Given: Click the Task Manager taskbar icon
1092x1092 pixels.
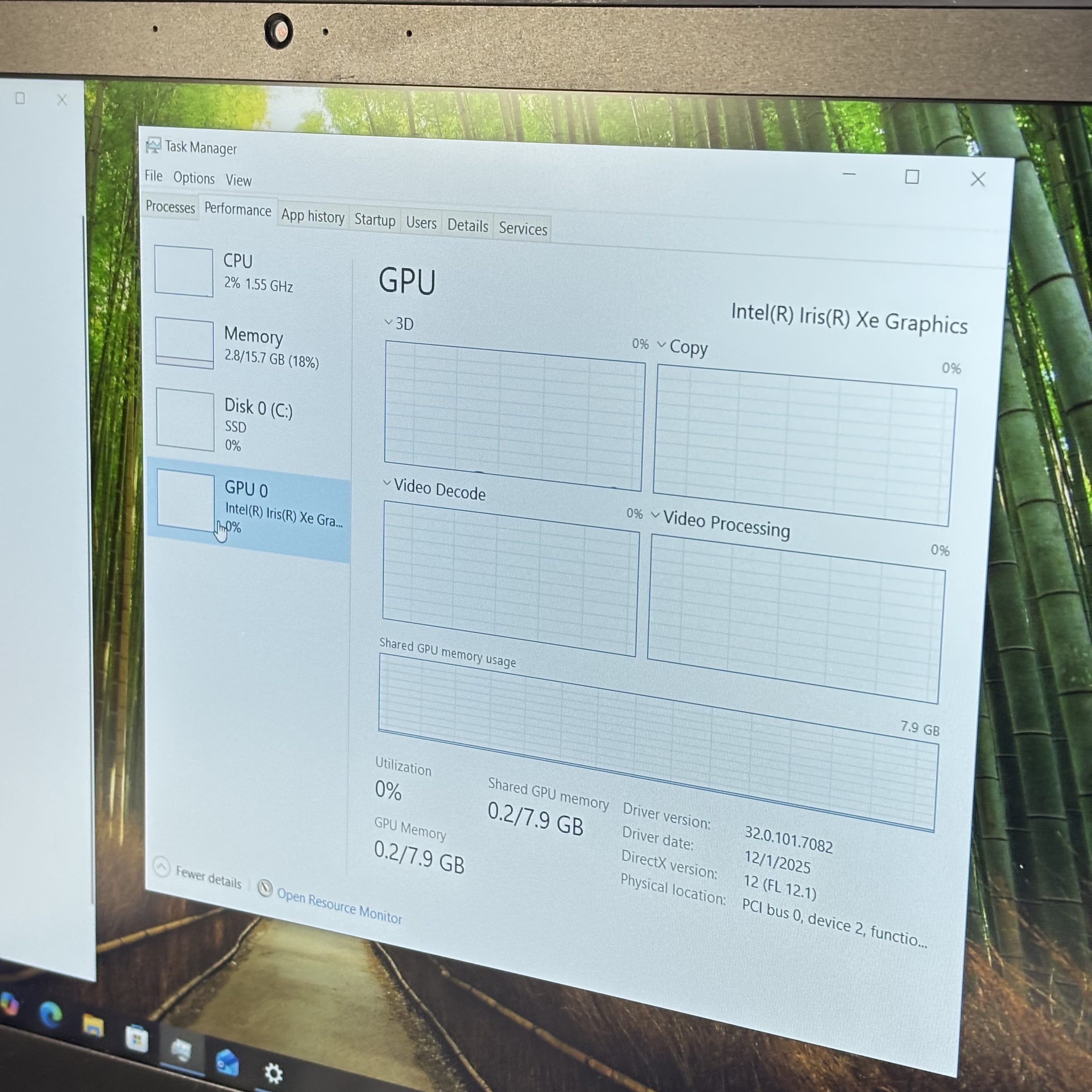Looking at the screenshot, I should 181,1050.
